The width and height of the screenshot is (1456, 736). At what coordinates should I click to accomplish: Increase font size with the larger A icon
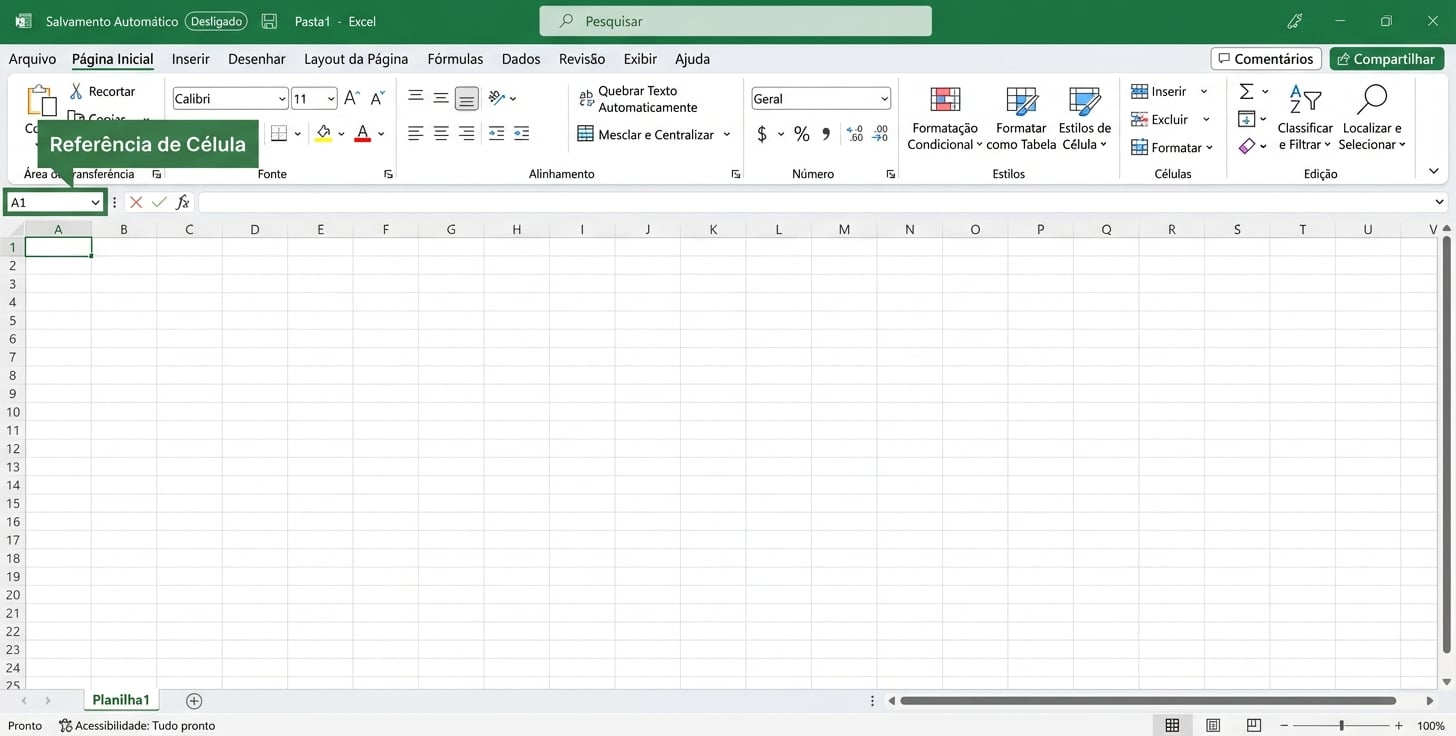(x=352, y=98)
